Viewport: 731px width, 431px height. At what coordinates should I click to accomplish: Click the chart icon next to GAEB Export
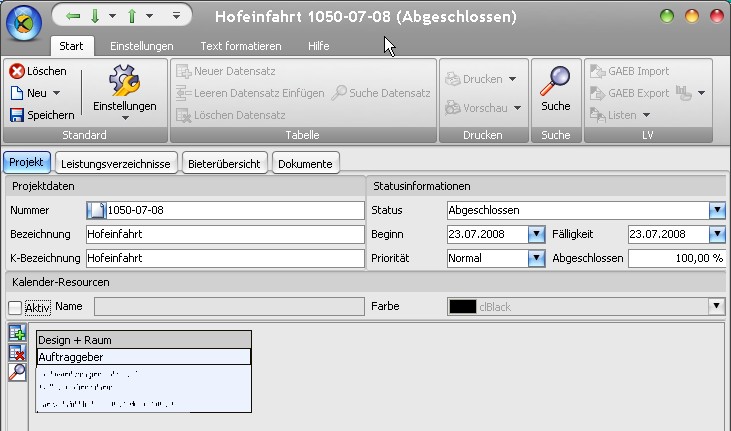click(683, 93)
